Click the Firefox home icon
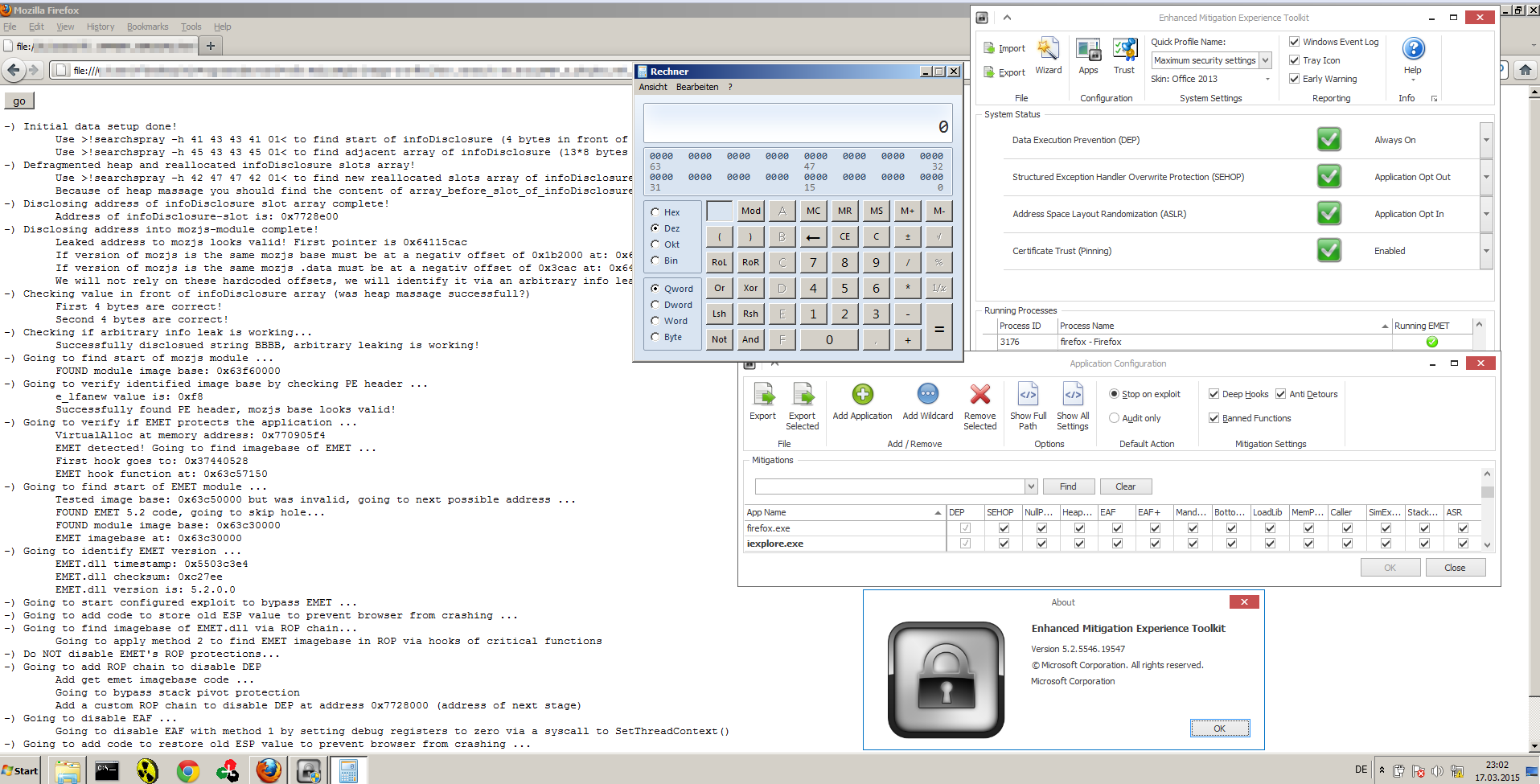Viewport: 1540px width, 784px height. [1525, 70]
